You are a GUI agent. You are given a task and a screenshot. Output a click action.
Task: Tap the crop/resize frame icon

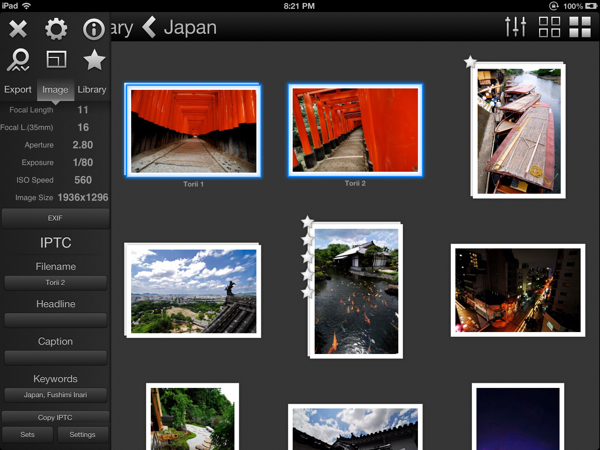tap(56, 61)
